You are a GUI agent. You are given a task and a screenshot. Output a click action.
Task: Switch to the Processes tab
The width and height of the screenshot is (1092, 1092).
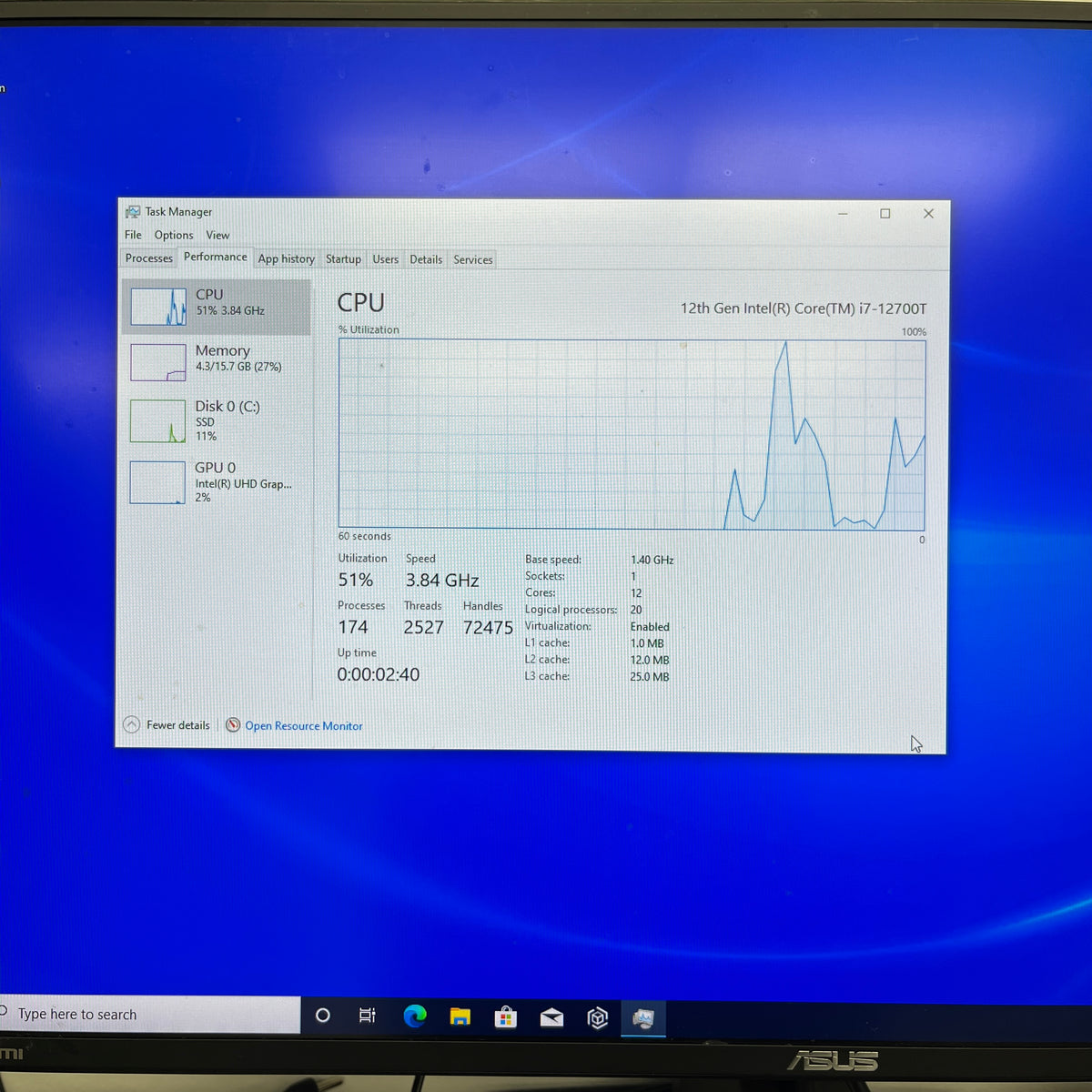click(x=148, y=258)
